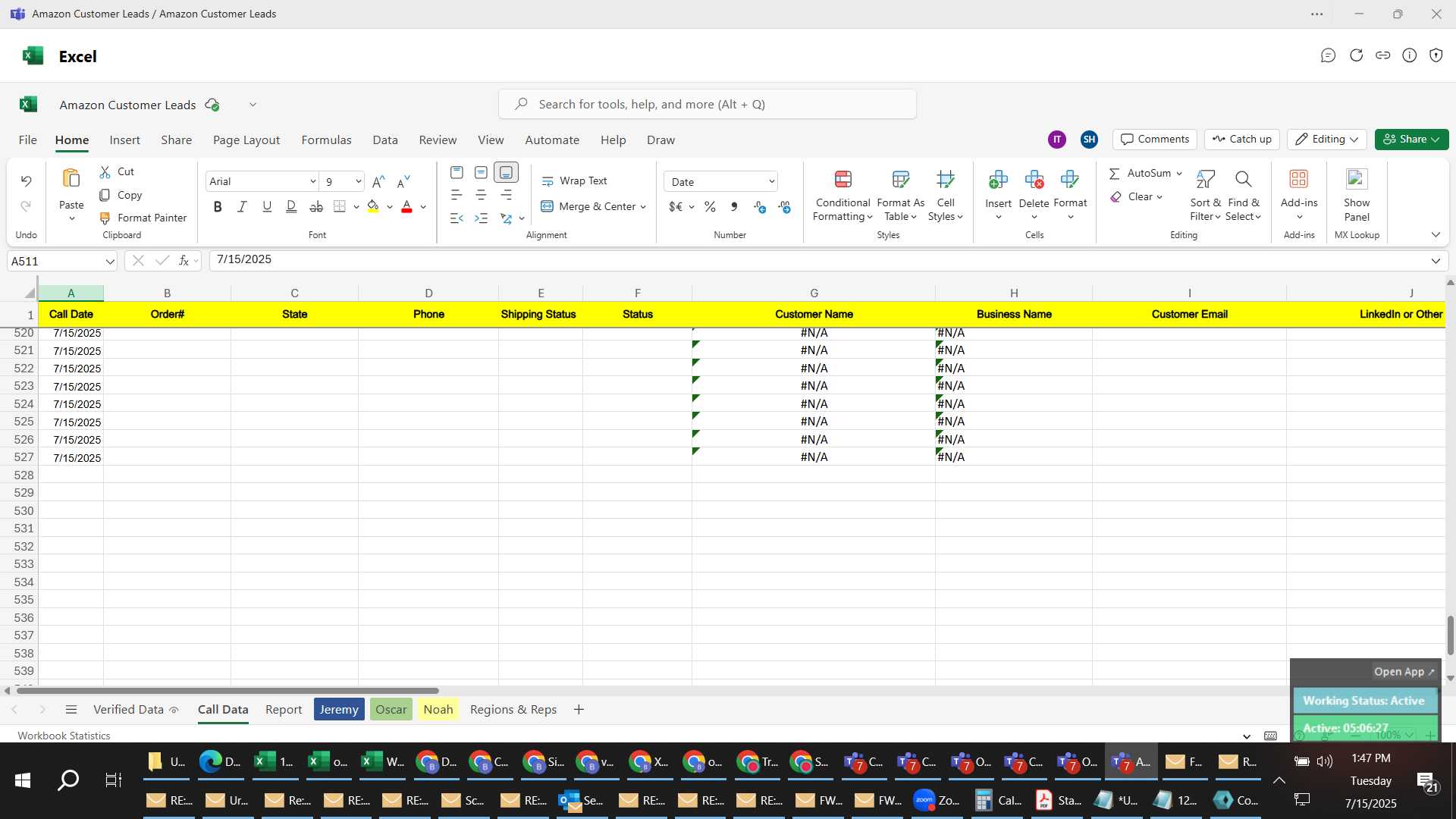The width and height of the screenshot is (1456, 819).
Task: Click the copy link icon
Action: tap(1382, 55)
